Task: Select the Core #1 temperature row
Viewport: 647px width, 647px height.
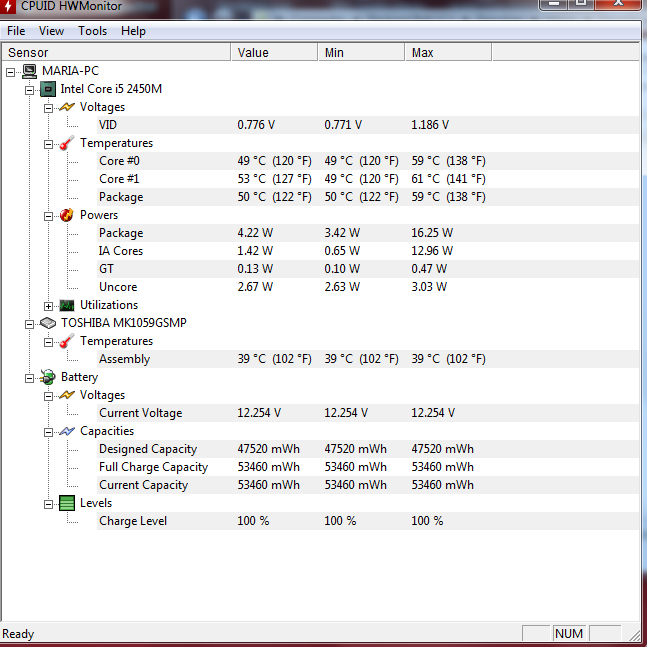Action: (x=368, y=179)
